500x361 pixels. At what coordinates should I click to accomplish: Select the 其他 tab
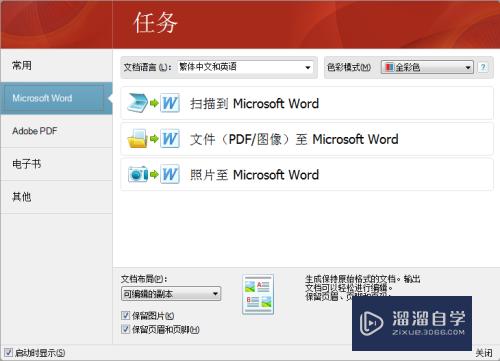56,197
